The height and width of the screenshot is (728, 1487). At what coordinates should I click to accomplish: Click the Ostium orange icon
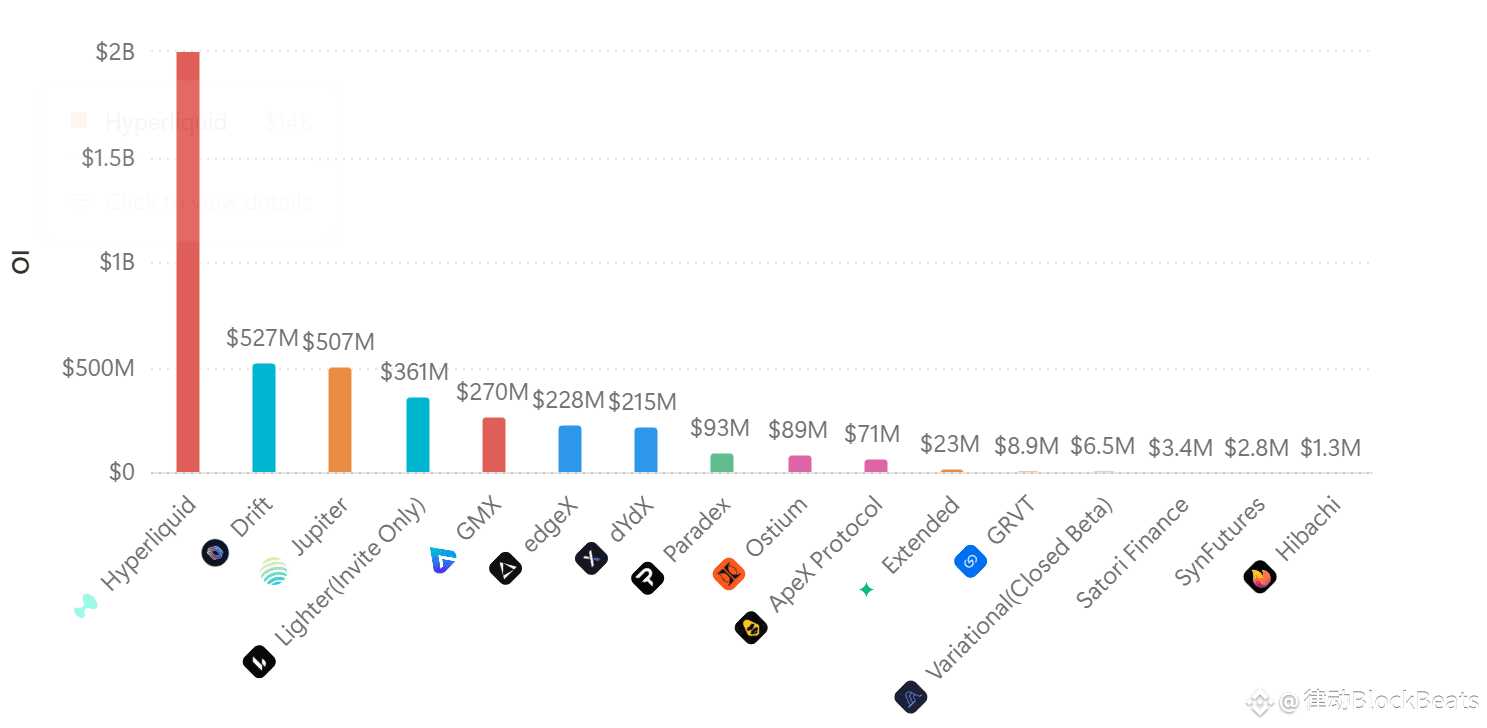coord(729,574)
